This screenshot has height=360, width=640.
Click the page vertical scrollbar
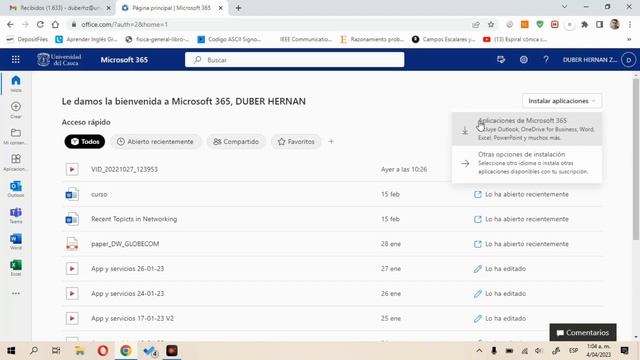636,159
